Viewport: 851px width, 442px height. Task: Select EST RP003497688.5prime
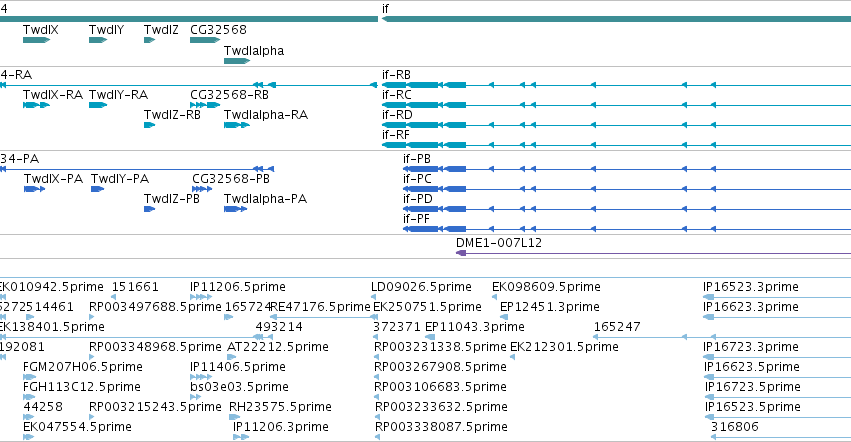(x=94, y=317)
